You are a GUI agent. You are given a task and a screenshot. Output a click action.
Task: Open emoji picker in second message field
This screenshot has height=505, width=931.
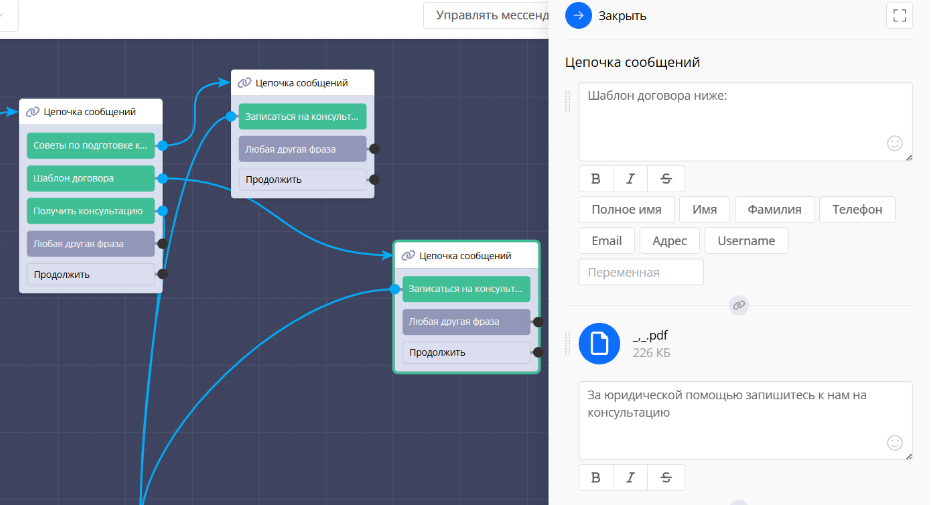pos(895,442)
